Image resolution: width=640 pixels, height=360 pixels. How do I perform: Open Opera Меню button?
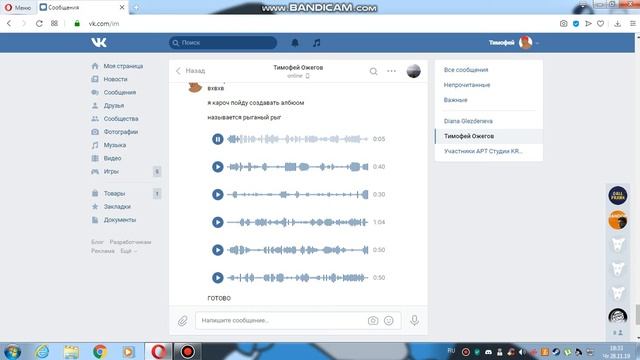(18, 7)
